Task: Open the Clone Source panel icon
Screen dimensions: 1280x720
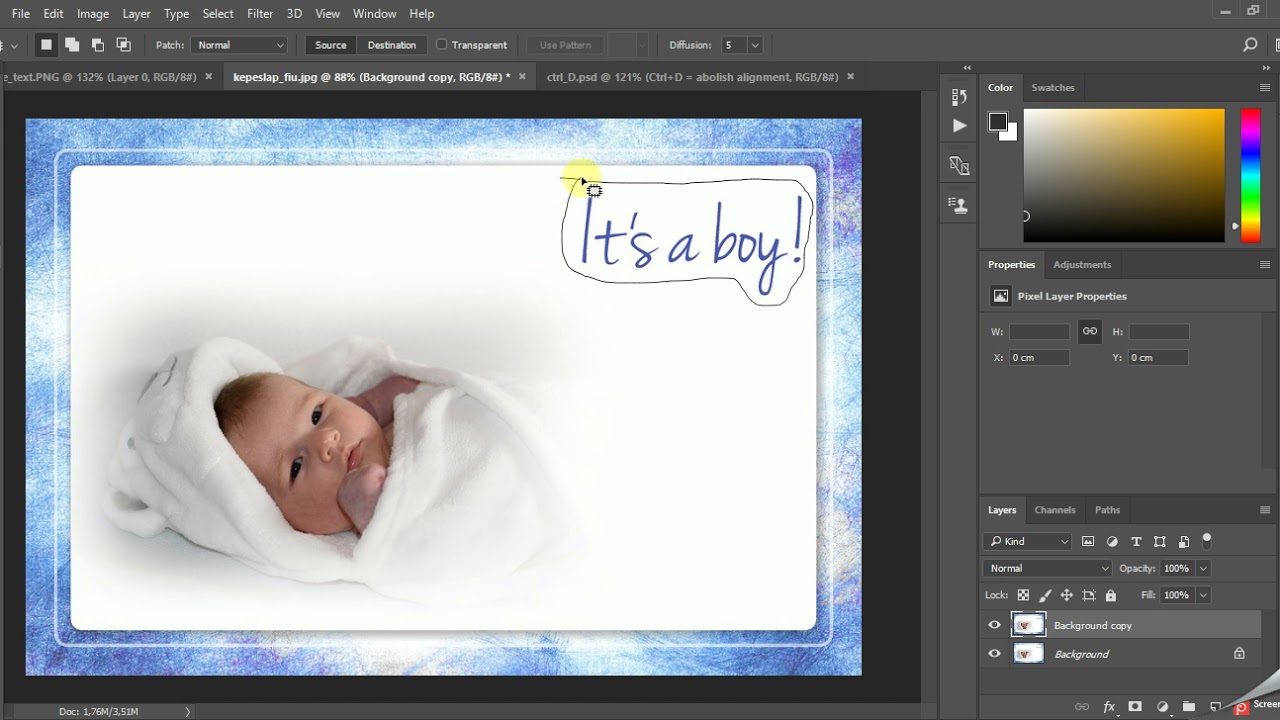Action: coord(960,206)
